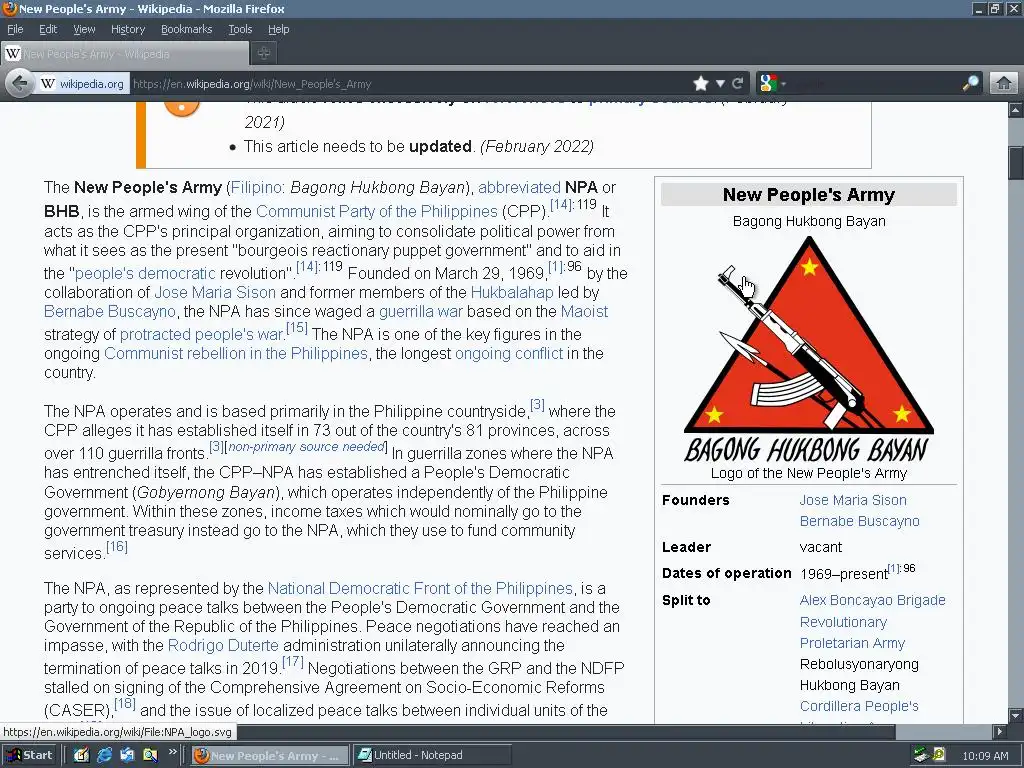
Task: Click citation reference [15]
Action: pyautogui.click(x=296, y=327)
